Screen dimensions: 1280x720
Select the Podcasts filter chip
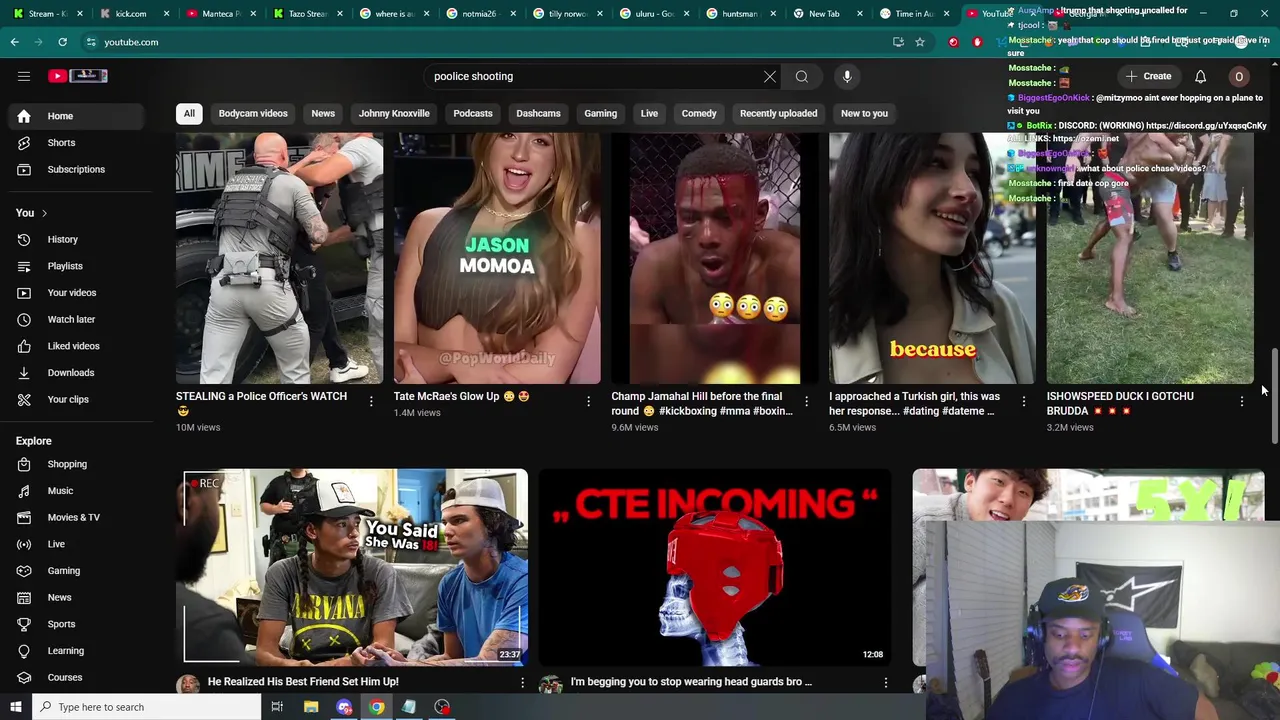click(473, 113)
